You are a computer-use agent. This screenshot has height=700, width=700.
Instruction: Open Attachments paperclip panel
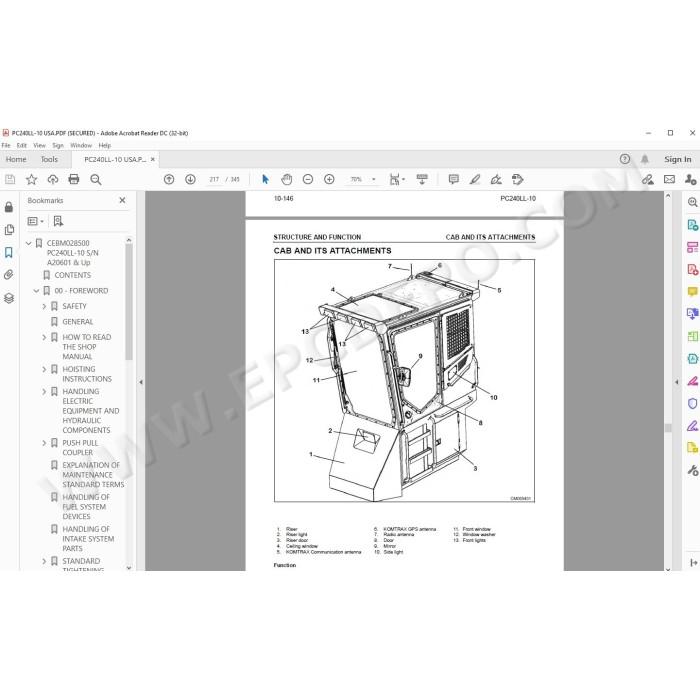pos(9,275)
